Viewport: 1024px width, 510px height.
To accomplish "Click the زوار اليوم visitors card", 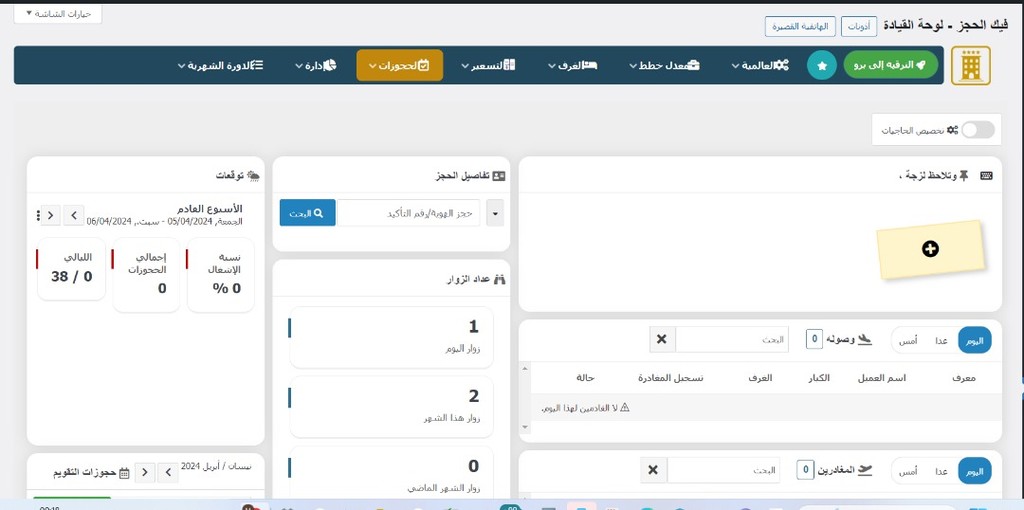I will tap(391, 337).
